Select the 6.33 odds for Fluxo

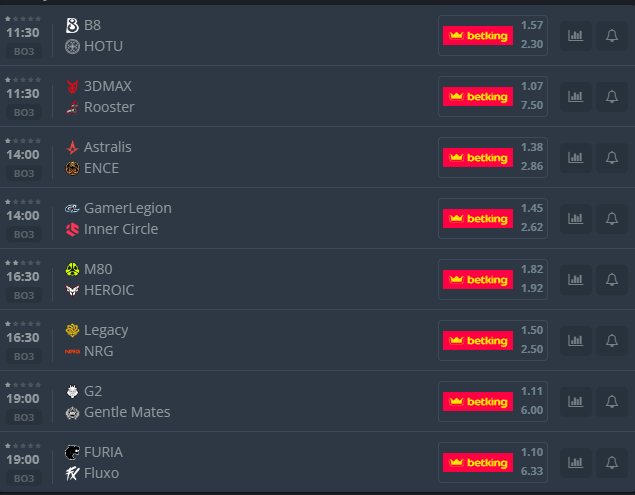[532, 471]
